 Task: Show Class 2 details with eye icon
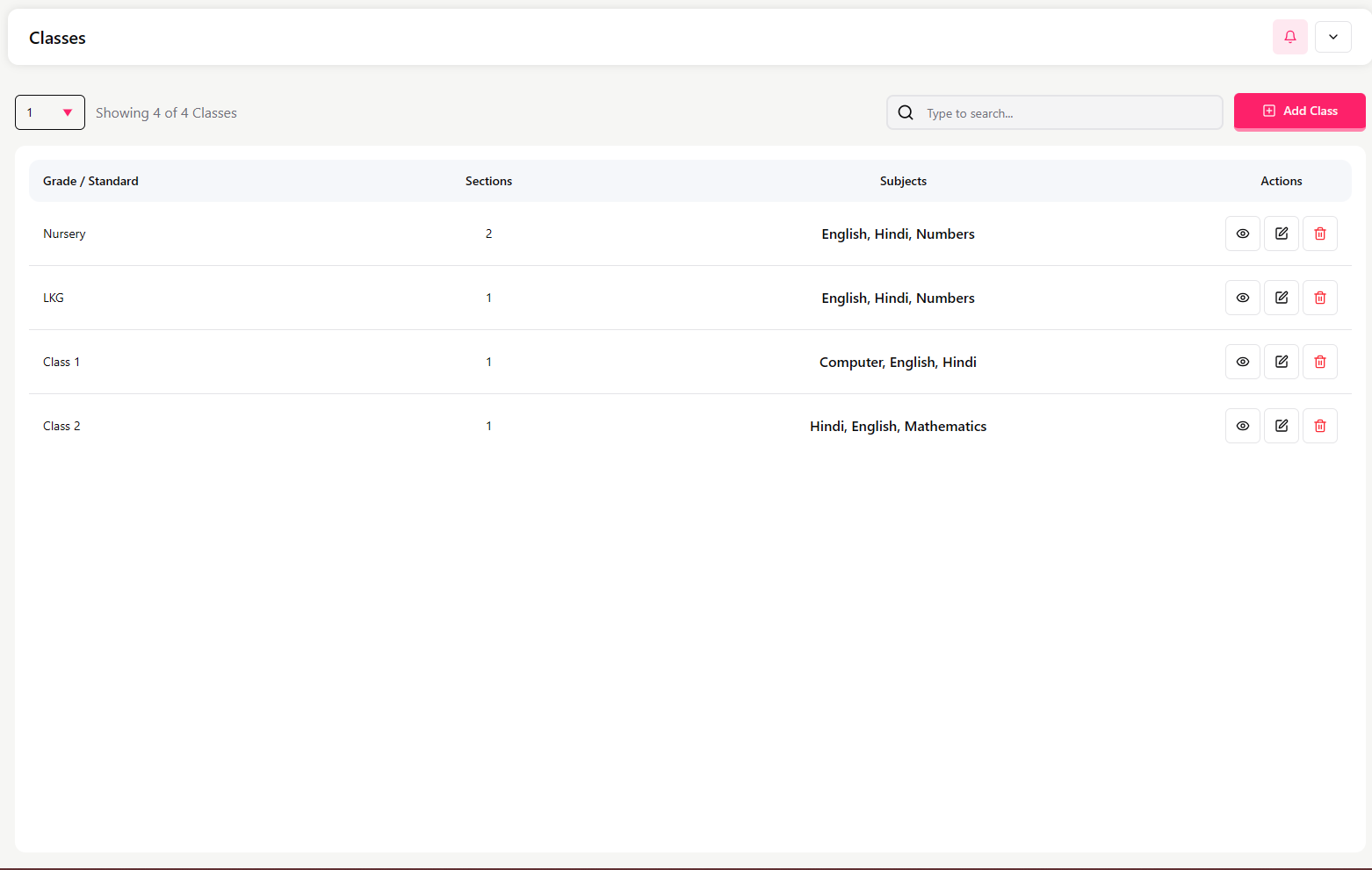pos(1242,426)
